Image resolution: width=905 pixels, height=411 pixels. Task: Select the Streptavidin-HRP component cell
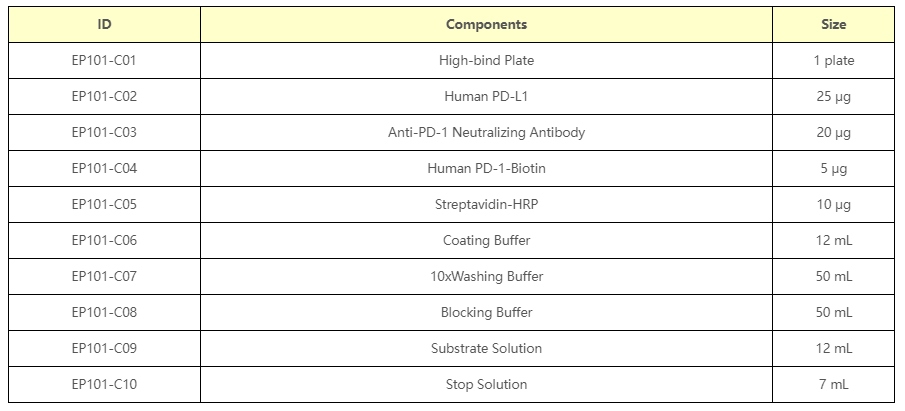point(486,204)
